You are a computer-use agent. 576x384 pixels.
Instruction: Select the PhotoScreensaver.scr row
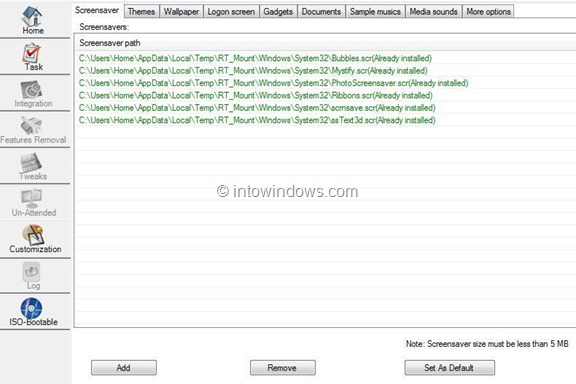pos(325,83)
